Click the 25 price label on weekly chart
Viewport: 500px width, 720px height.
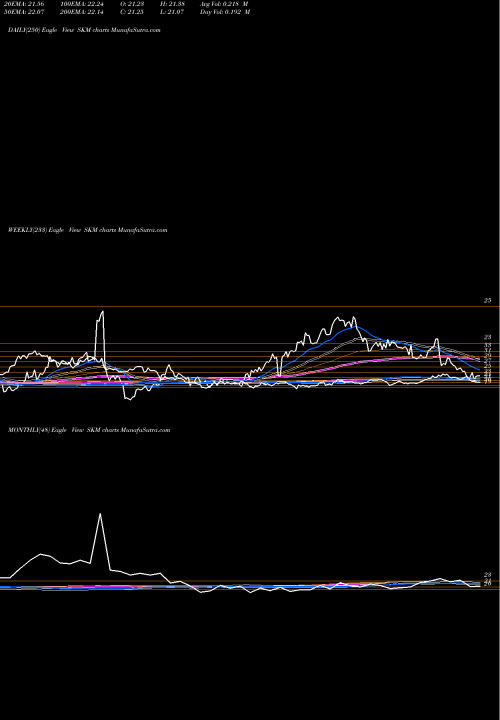[487, 300]
